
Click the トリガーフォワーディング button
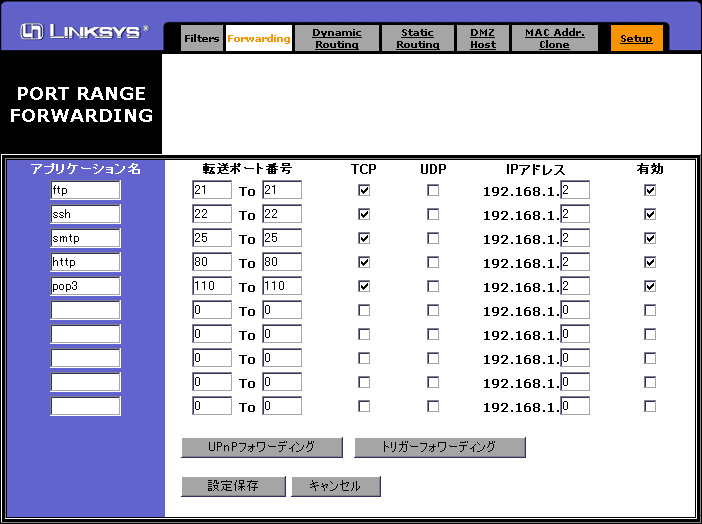tap(440, 447)
